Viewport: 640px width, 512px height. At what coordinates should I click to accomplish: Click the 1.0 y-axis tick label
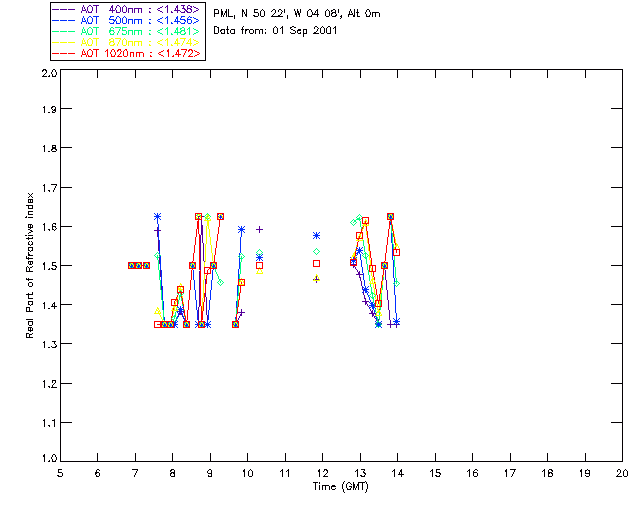coord(49,458)
